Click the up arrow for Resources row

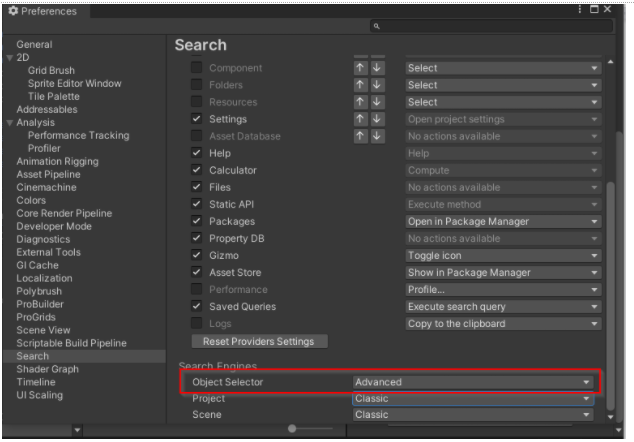click(362, 102)
